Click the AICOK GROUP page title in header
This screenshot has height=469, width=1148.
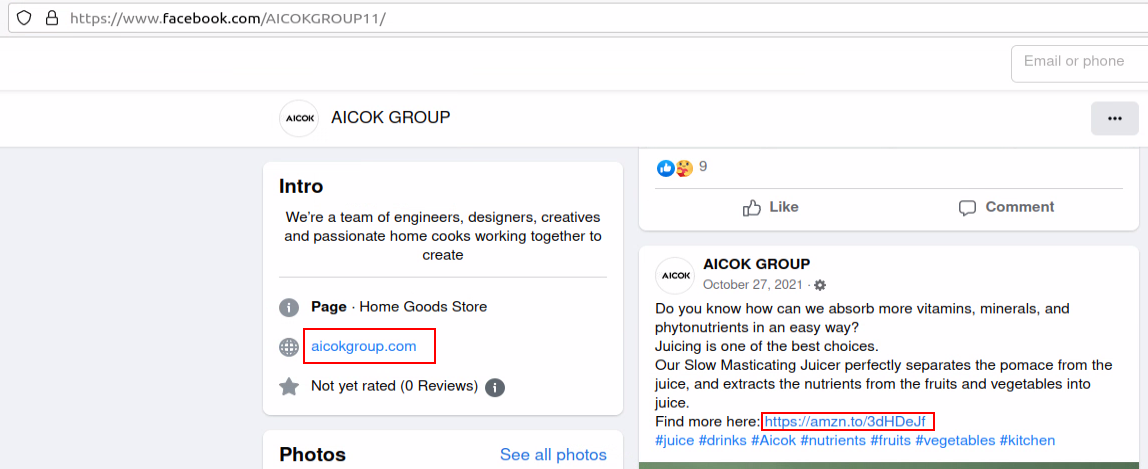(391, 117)
